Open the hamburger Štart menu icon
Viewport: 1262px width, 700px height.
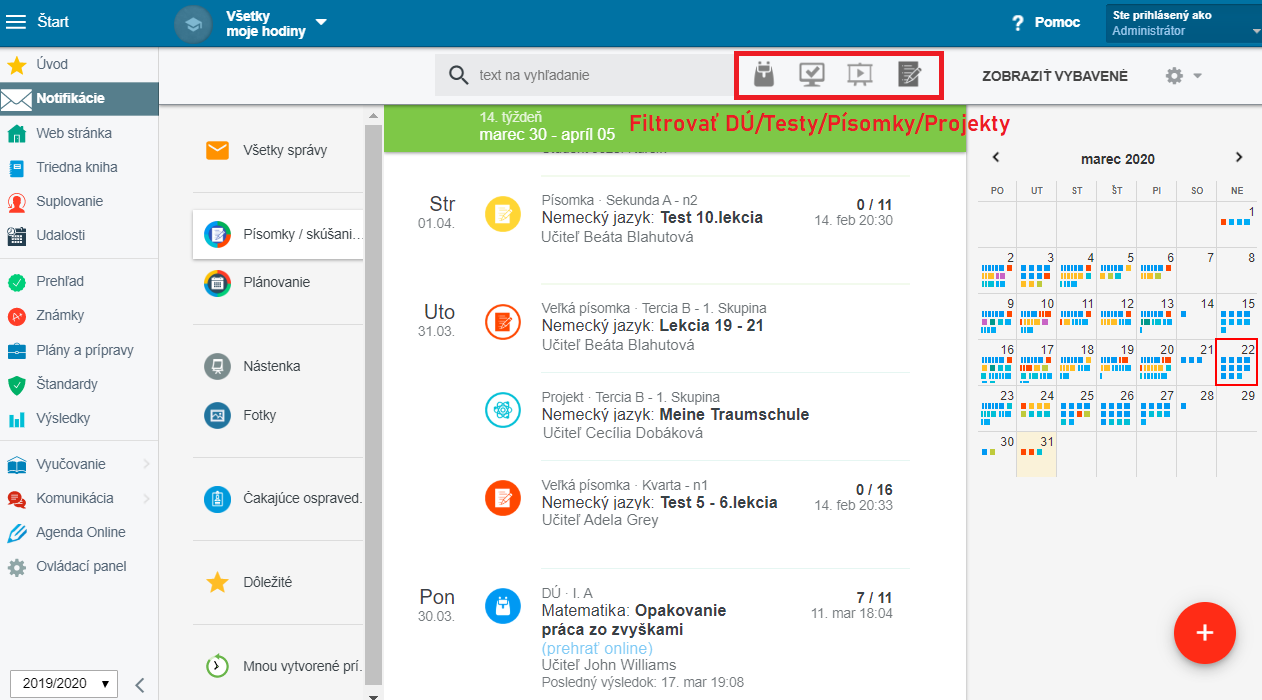[18, 21]
